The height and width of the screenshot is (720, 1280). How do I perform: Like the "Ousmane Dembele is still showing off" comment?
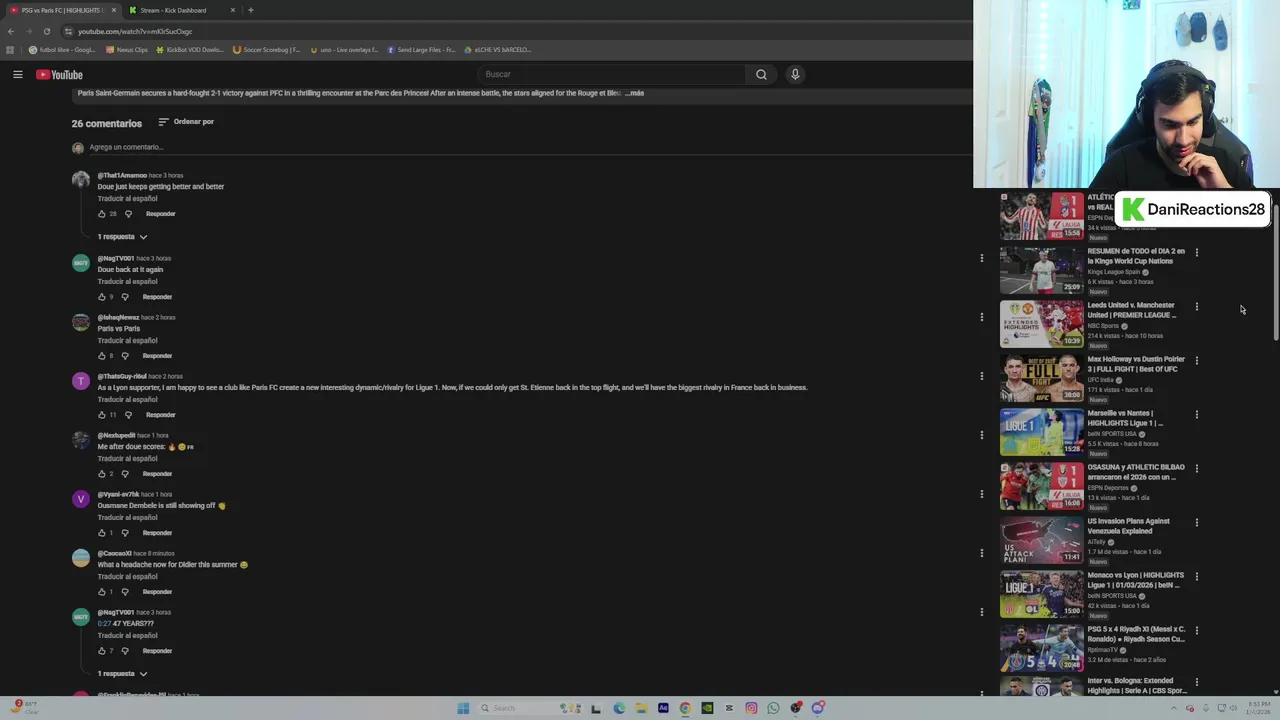101,533
